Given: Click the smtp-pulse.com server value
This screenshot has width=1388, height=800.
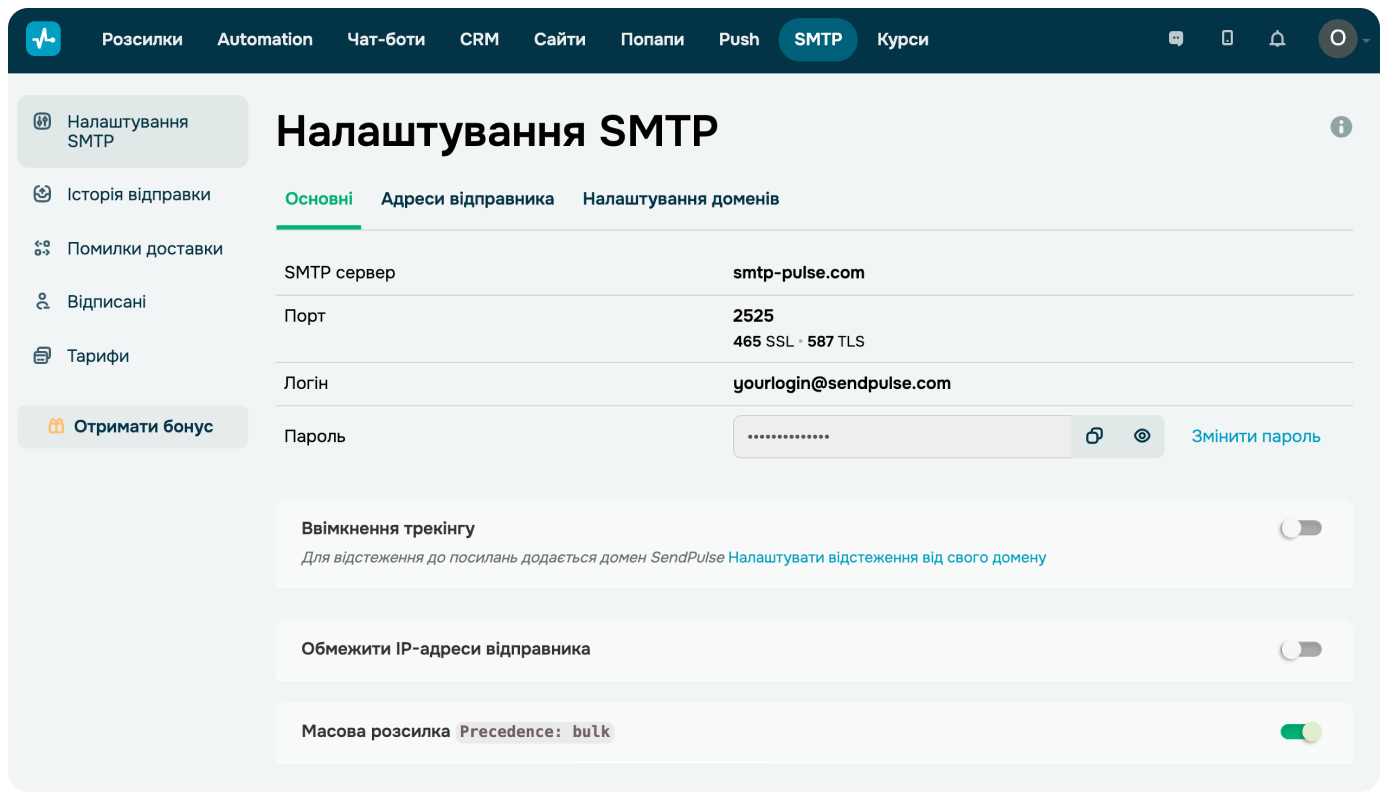Looking at the screenshot, I should pos(799,272).
